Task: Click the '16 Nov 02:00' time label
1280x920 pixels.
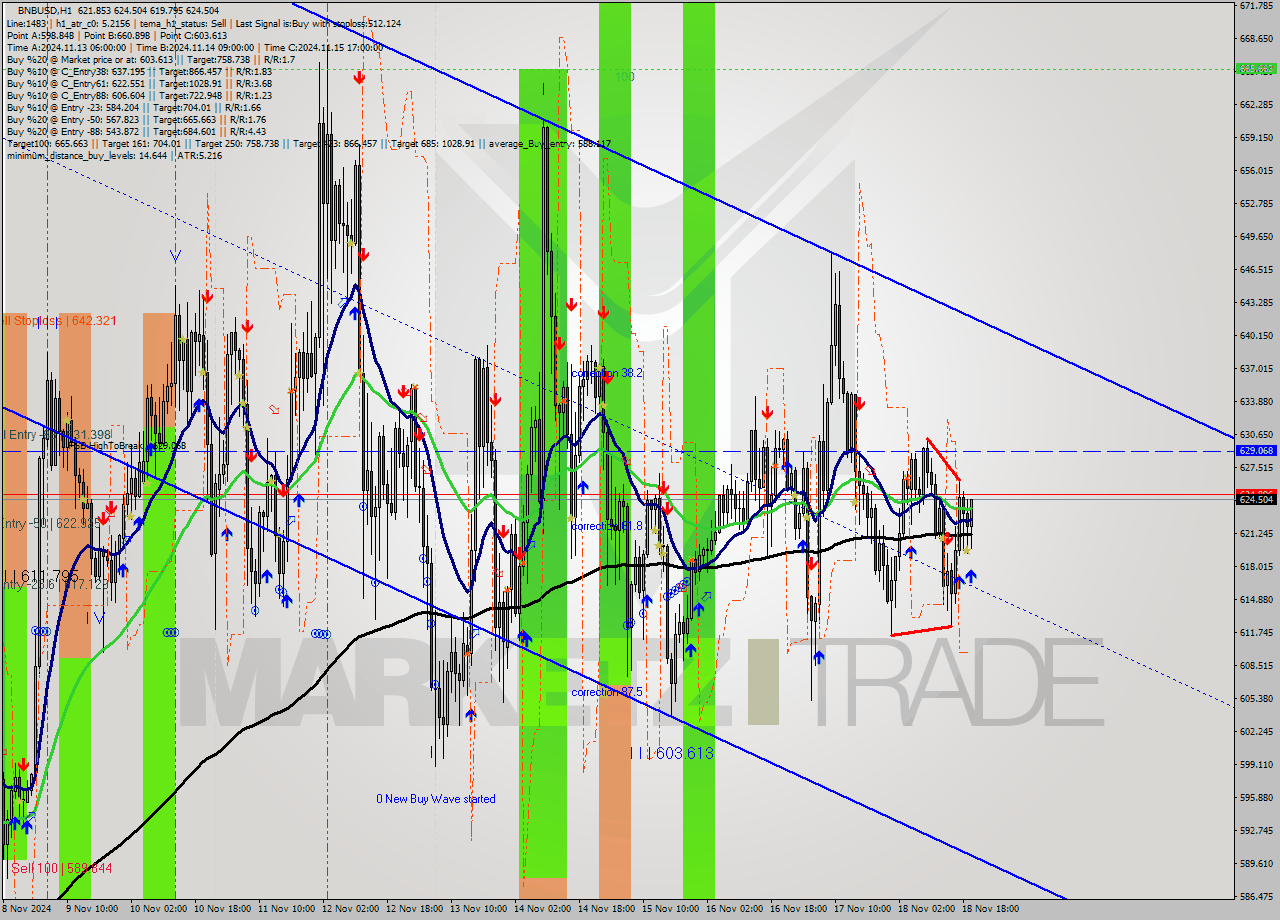Action: (734, 909)
